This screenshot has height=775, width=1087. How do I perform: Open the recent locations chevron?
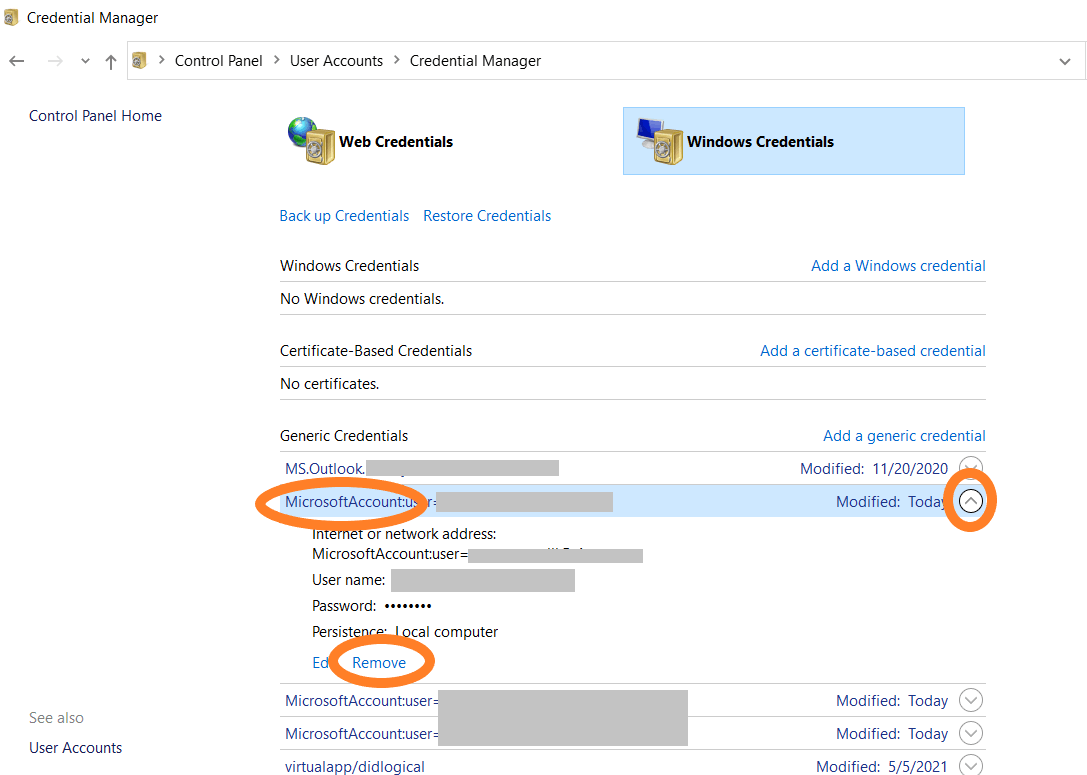(85, 61)
